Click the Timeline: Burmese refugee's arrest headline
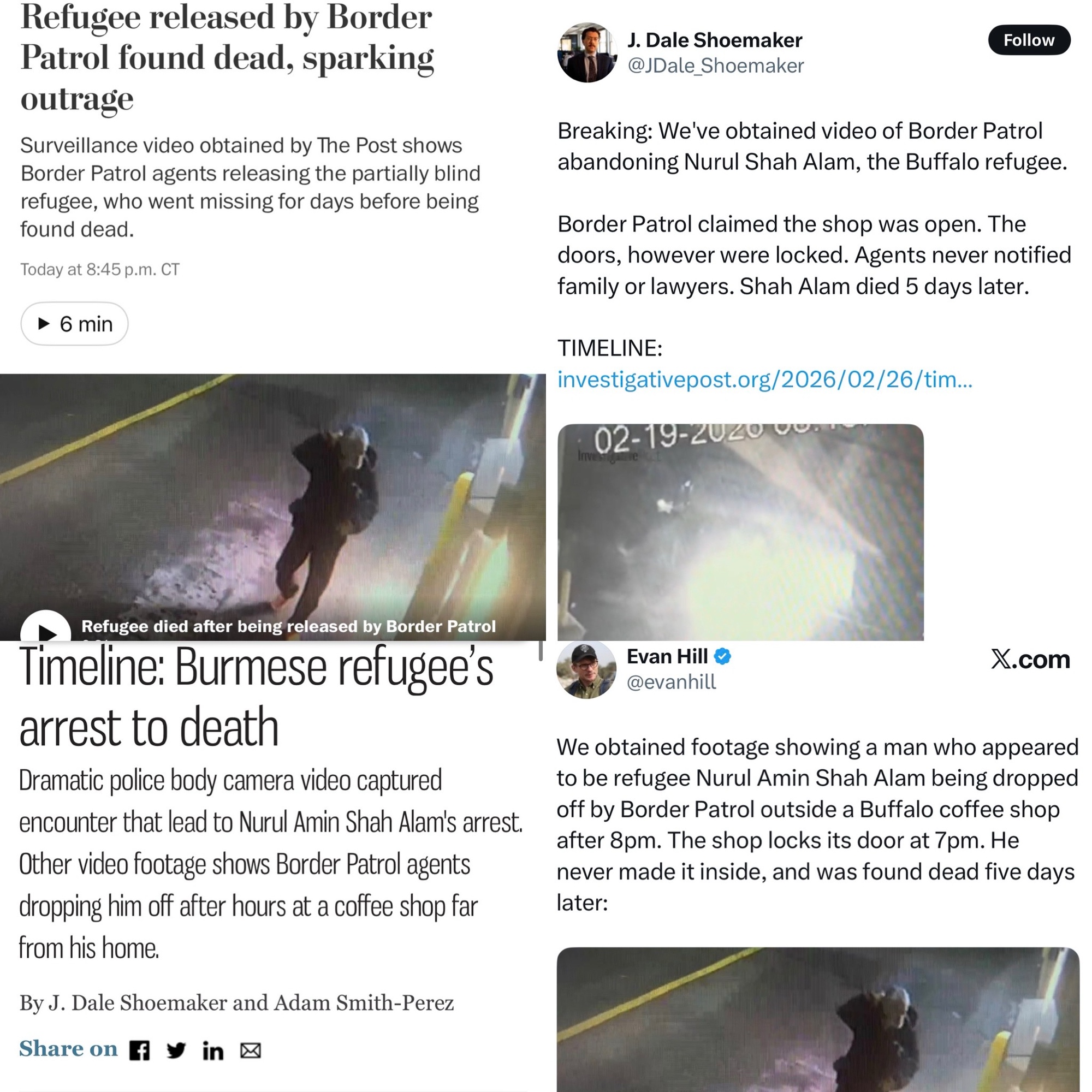 (256, 696)
